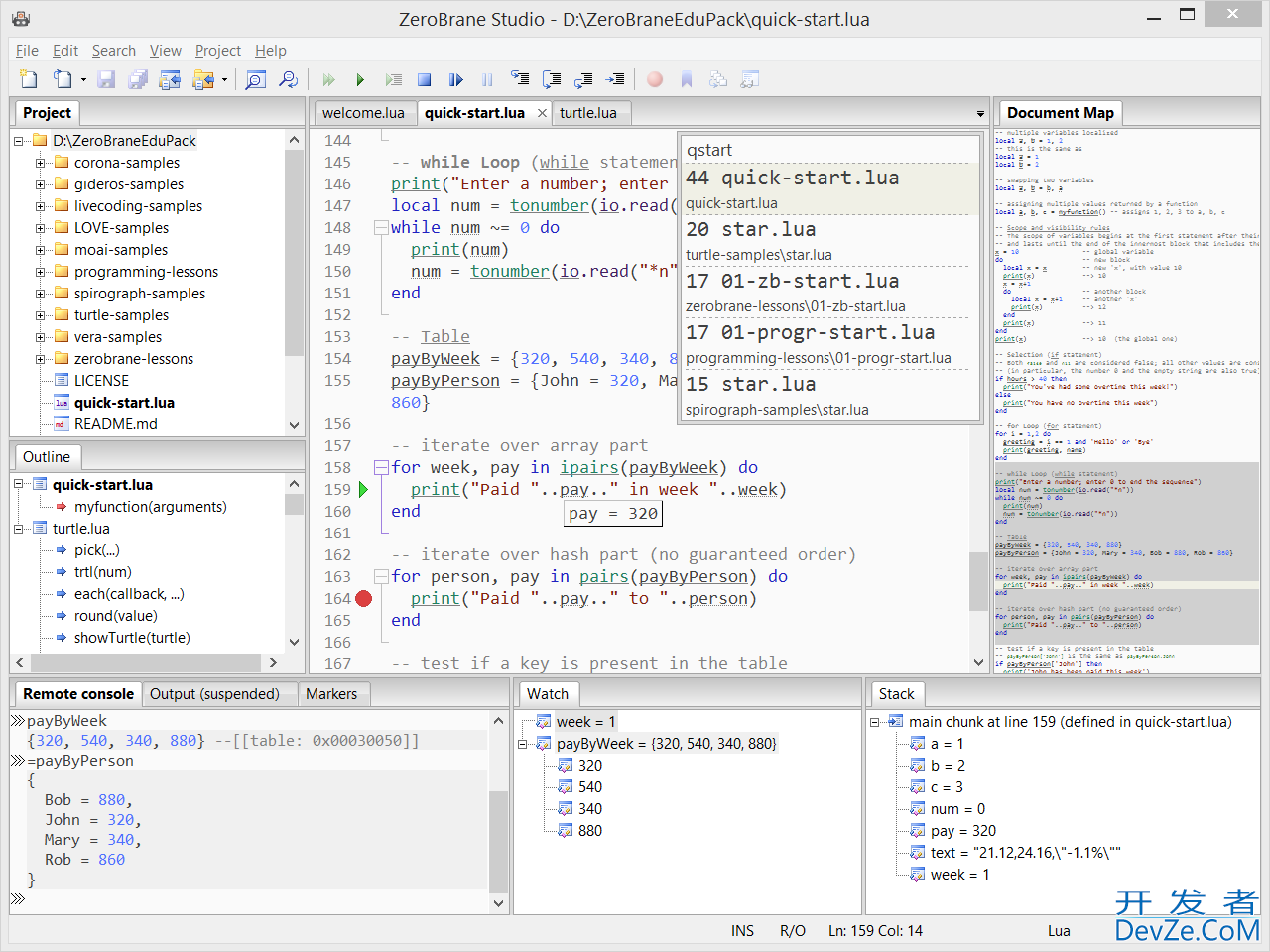Click the Find and Replace toolbar icon
1270x952 pixels.
tap(288, 79)
